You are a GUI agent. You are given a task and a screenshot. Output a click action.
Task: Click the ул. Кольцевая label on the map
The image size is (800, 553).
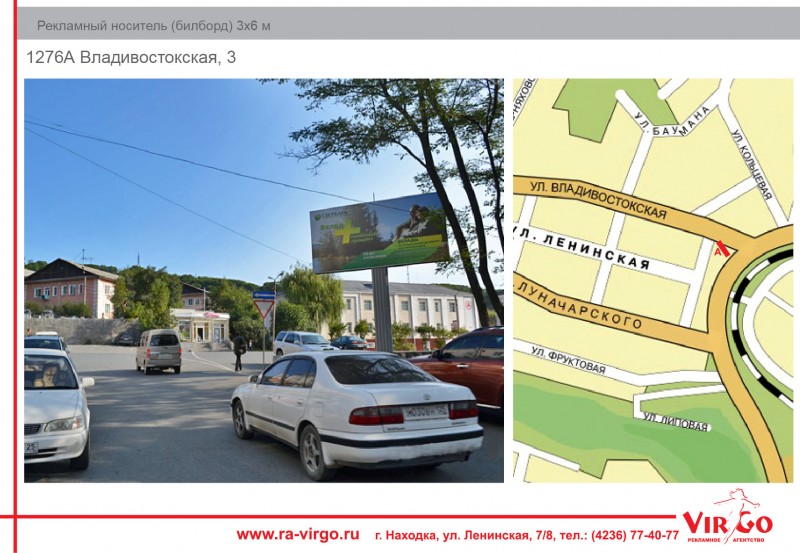coord(750,163)
